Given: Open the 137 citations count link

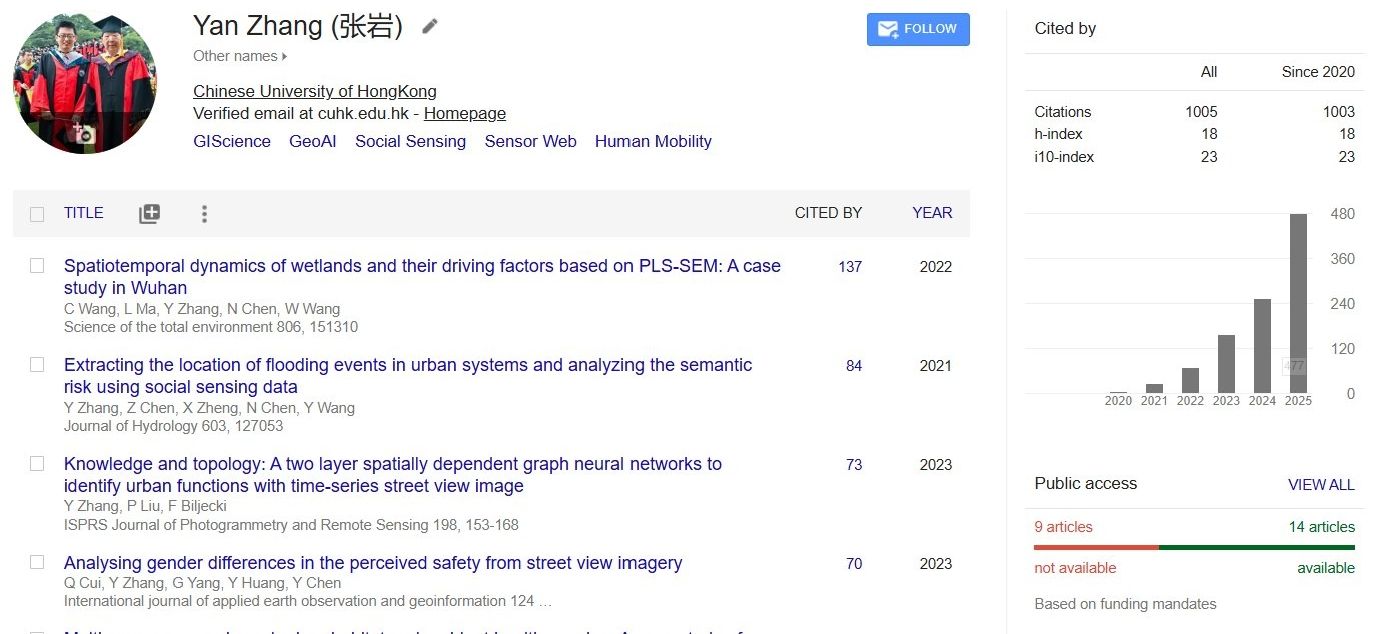Looking at the screenshot, I should [x=850, y=267].
